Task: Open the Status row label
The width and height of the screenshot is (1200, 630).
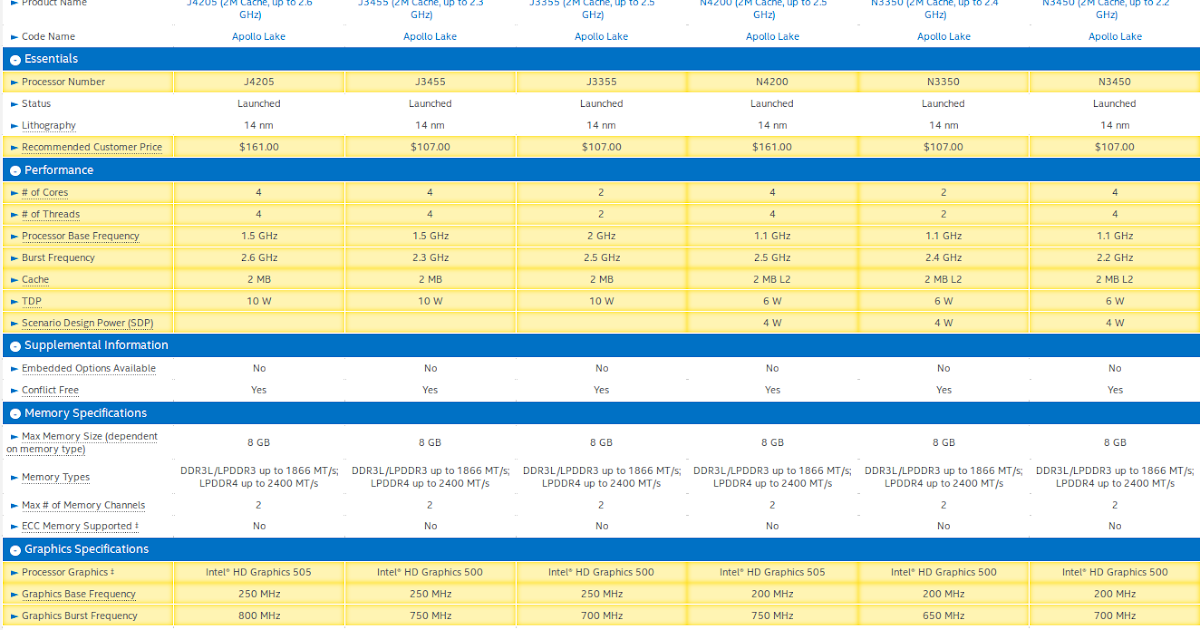Action: 36,104
